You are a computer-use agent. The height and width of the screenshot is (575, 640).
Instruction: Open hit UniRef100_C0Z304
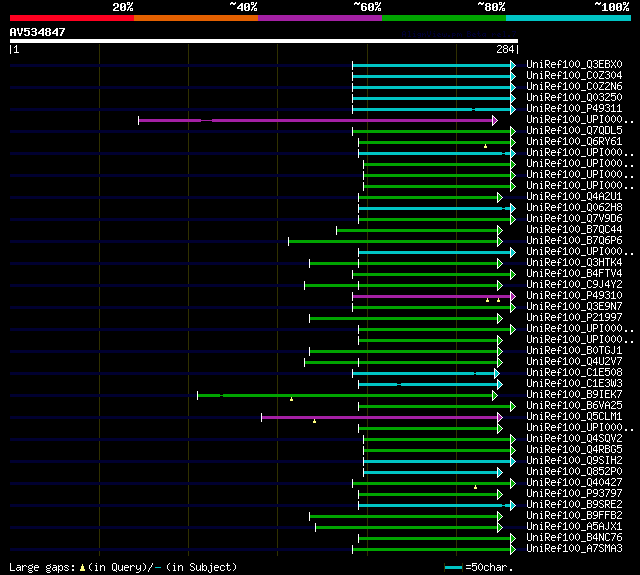click(x=574, y=75)
